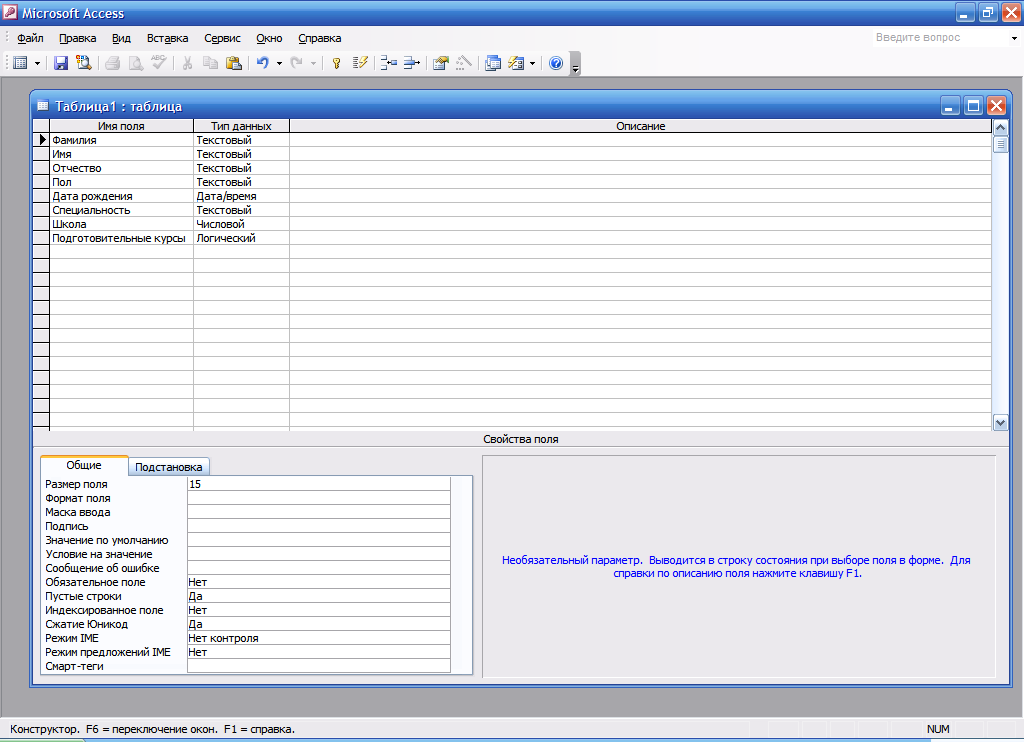Select the Пол field name cell
The height and width of the screenshot is (742, 1024).
coord(121,182)
